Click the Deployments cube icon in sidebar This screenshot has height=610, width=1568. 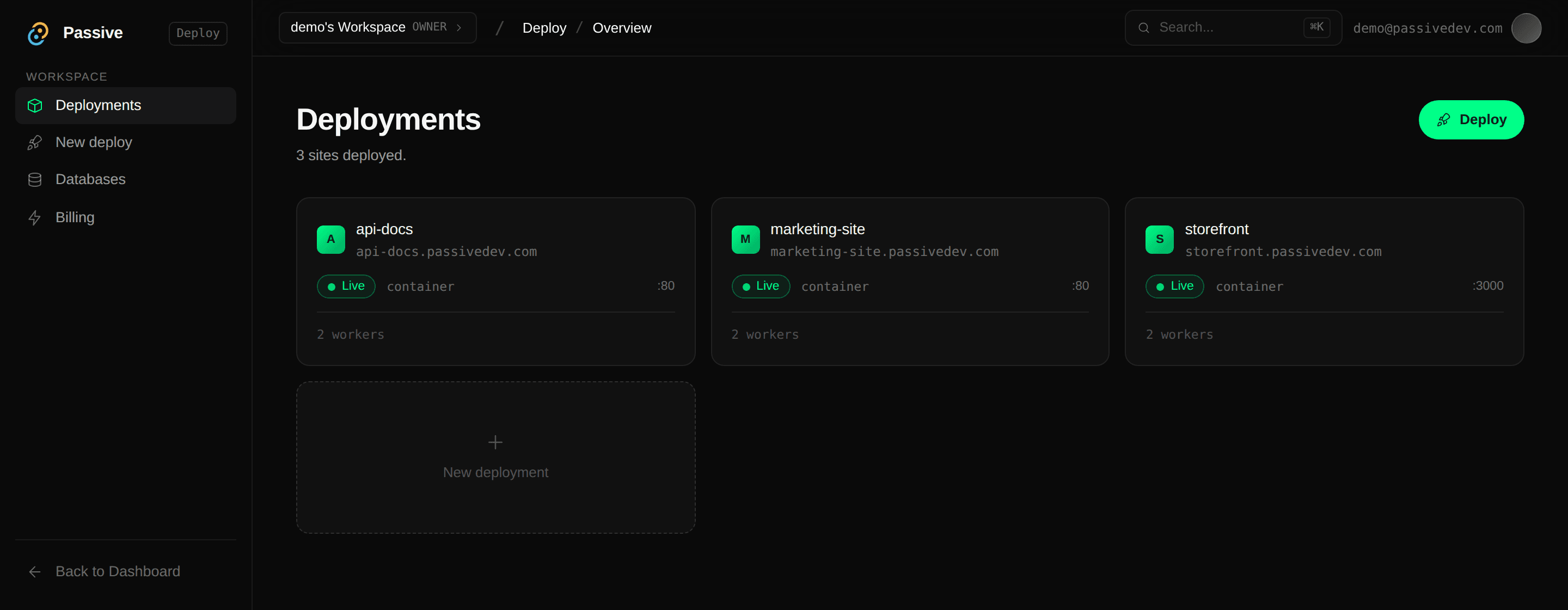(x=35, y=105)
